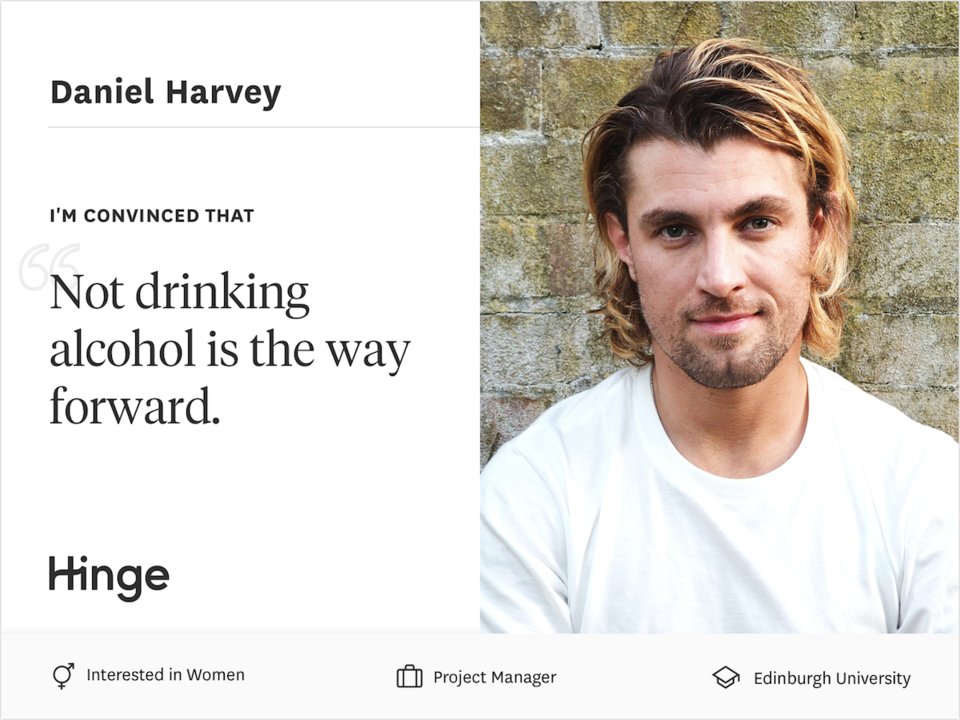Screen dimensions: 960x720
Task: Click the faded quotation mark icon
Action: [x=50, y=266]
